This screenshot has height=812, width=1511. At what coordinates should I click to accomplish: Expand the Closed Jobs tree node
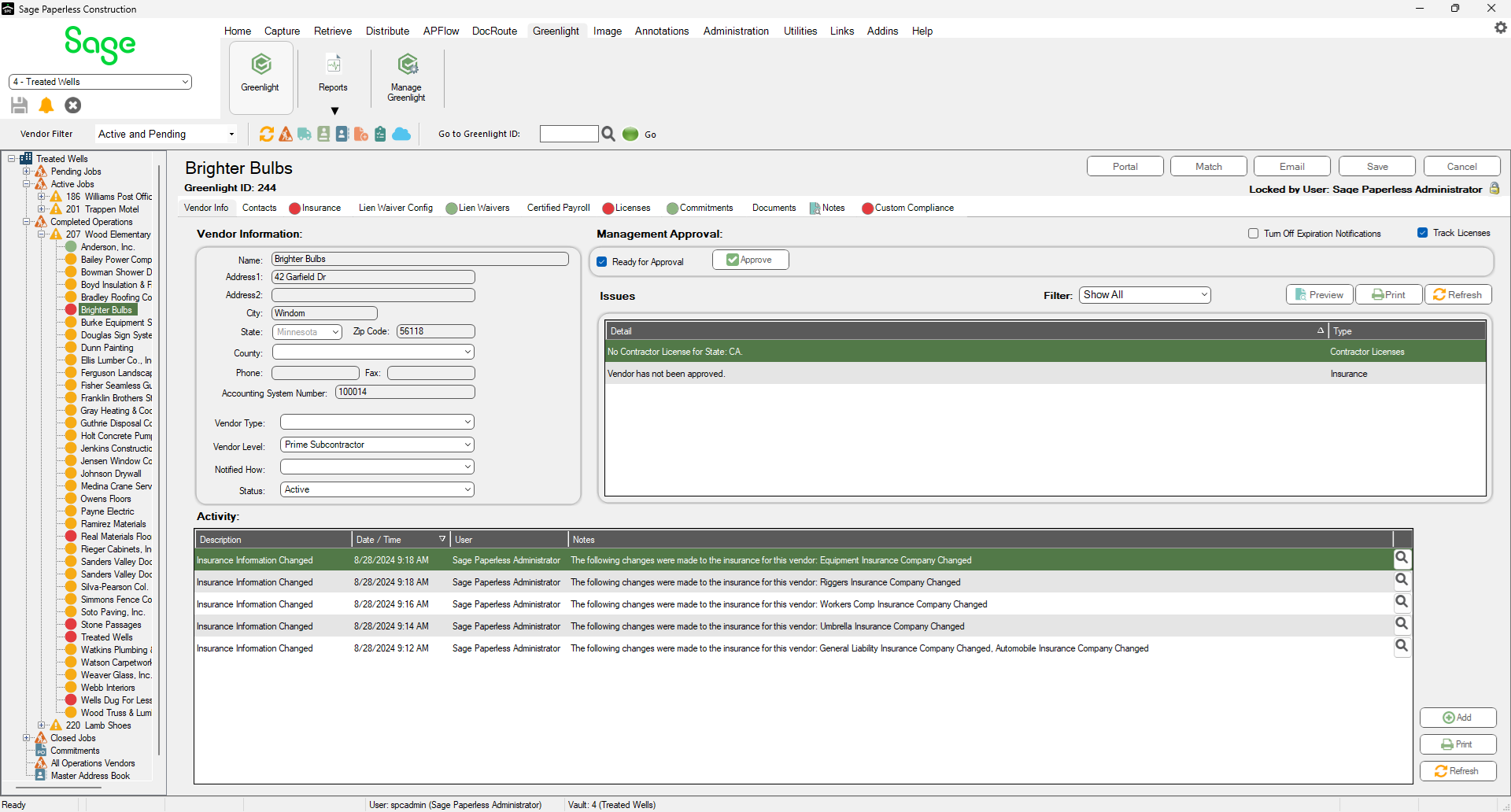tap(27, 738)
